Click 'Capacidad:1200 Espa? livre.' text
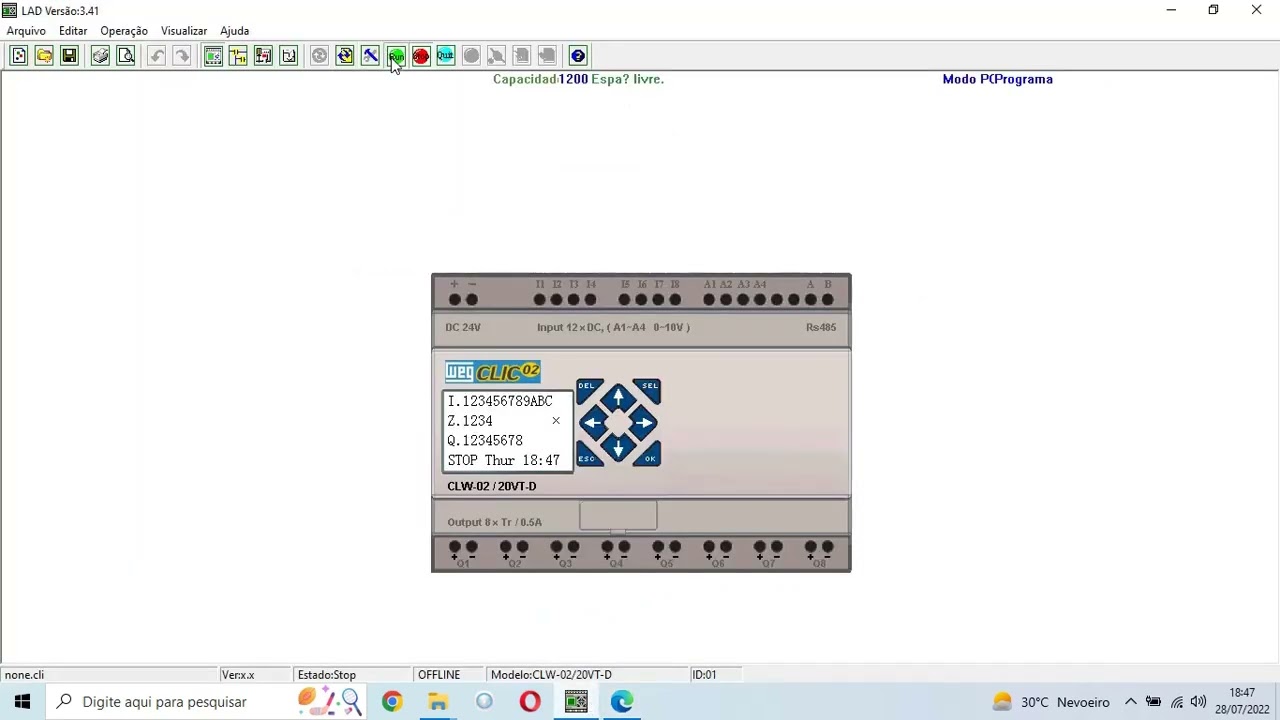The image size is (1280, 720). (578, 79)
